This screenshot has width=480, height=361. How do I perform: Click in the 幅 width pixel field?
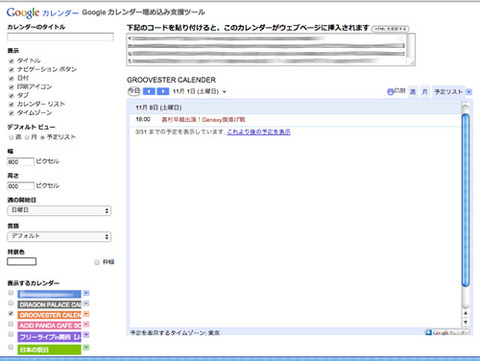(x=20, y=162)
